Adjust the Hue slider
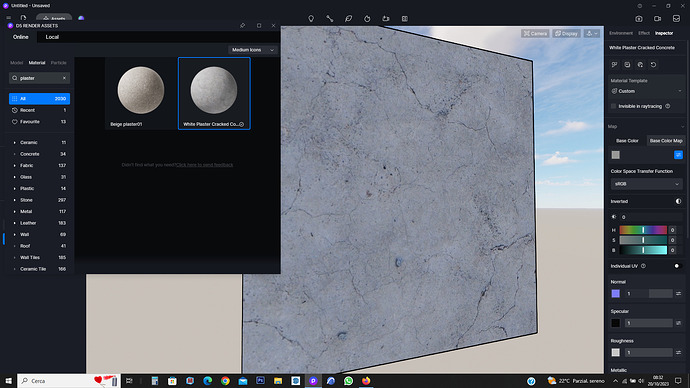Screen dimensions: 690x388 tap(643, 230)
